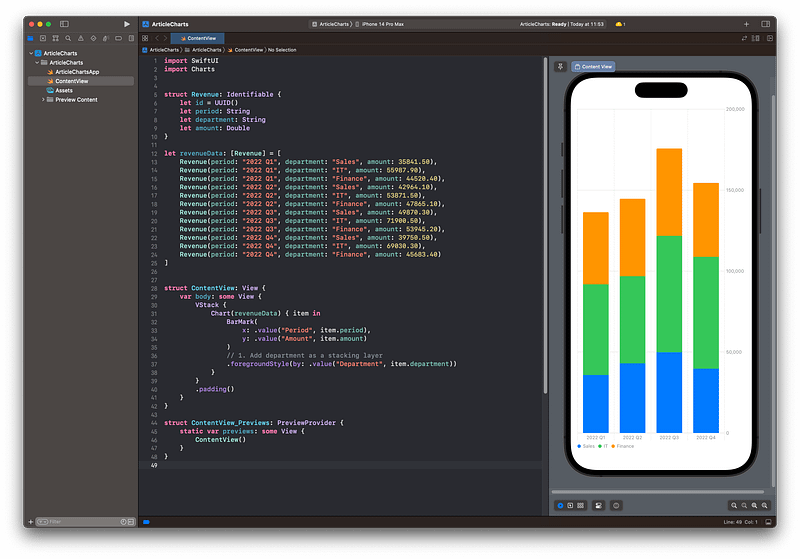Viewport: 800px width, 559px height.
Task: Click line number 37 in the gutter
Action: click(x=154, y=364)
